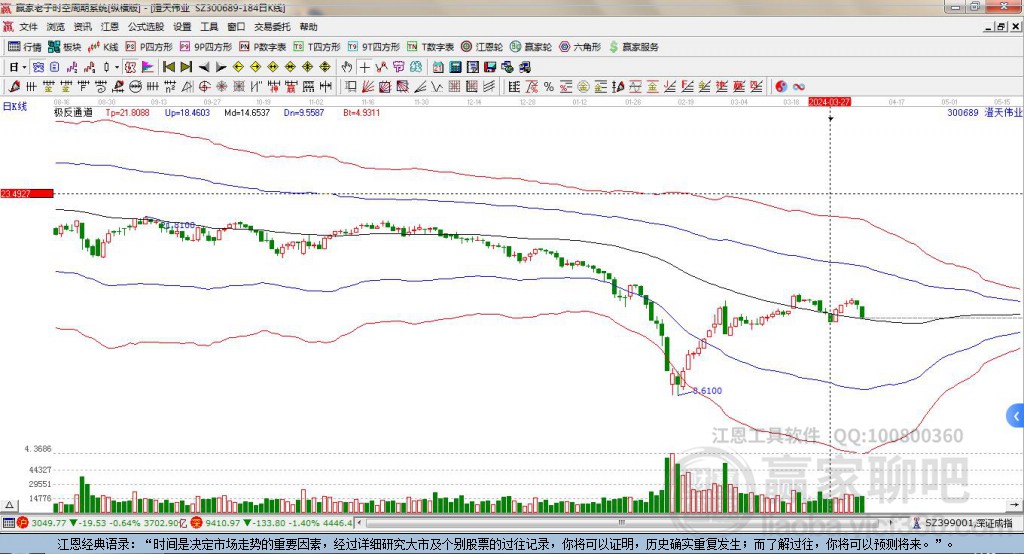Click the Tp=21.8088 value

127,112
